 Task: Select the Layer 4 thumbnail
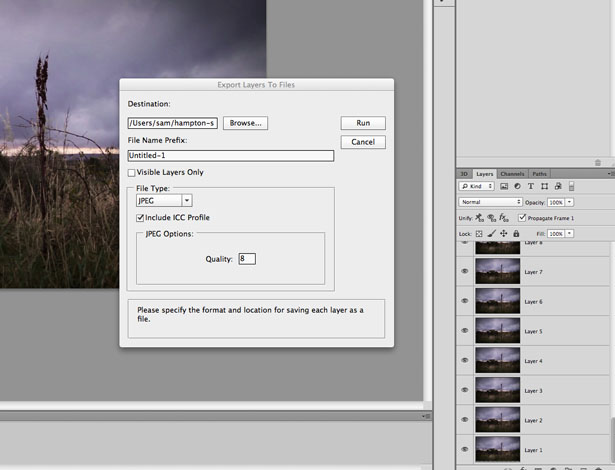[x=498, y=360]
